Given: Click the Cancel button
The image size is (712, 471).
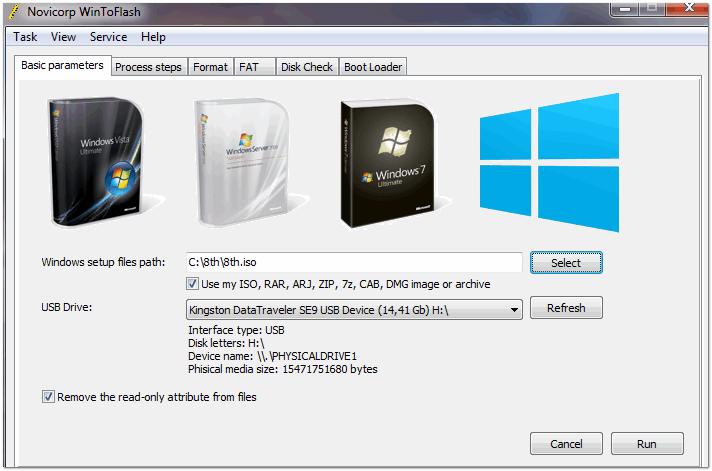Looking at the screenshot, I should pyautogui.click(x=566, y=443).
